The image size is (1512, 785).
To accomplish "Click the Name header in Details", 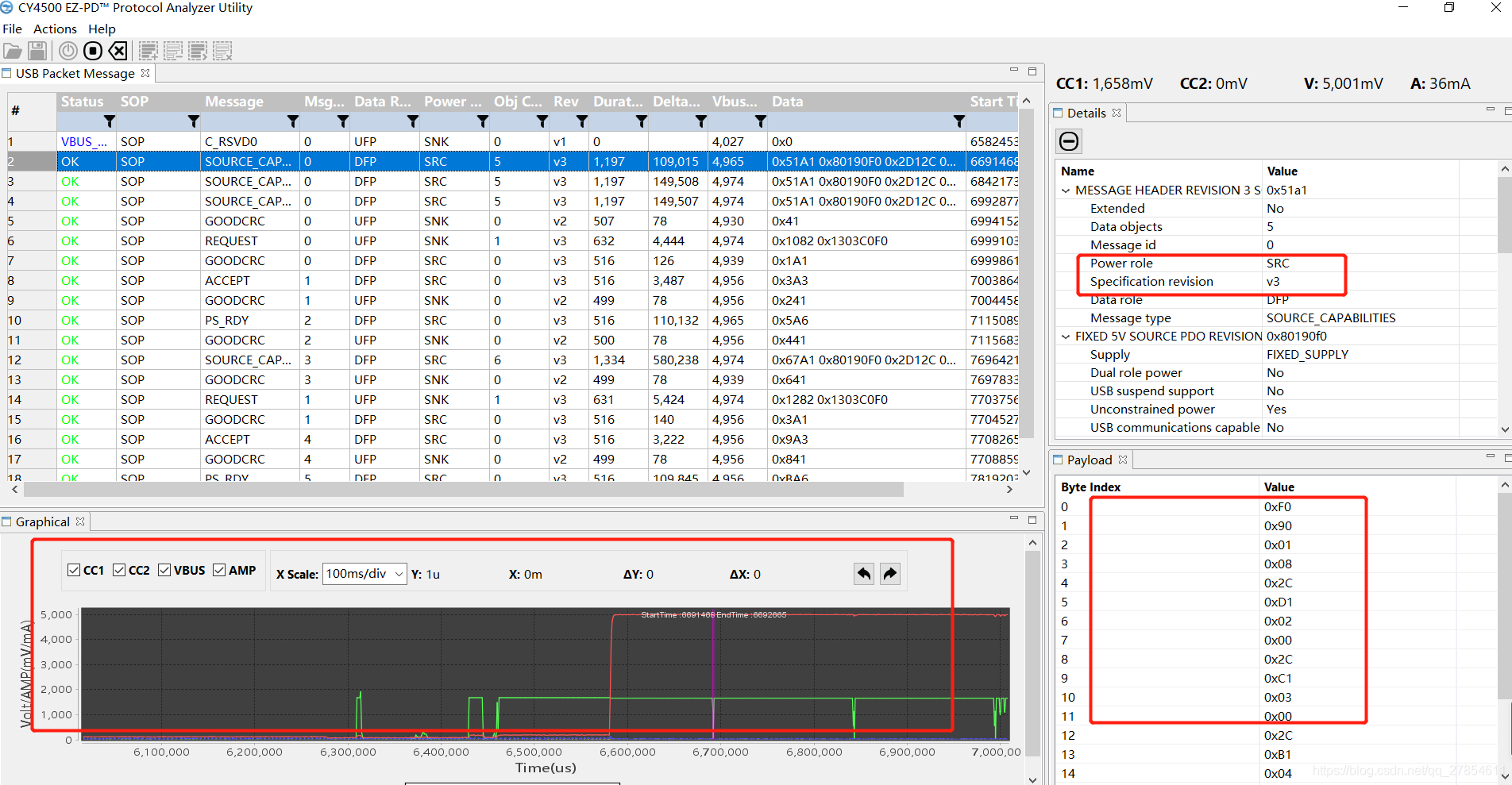I will click(1078, 171).
